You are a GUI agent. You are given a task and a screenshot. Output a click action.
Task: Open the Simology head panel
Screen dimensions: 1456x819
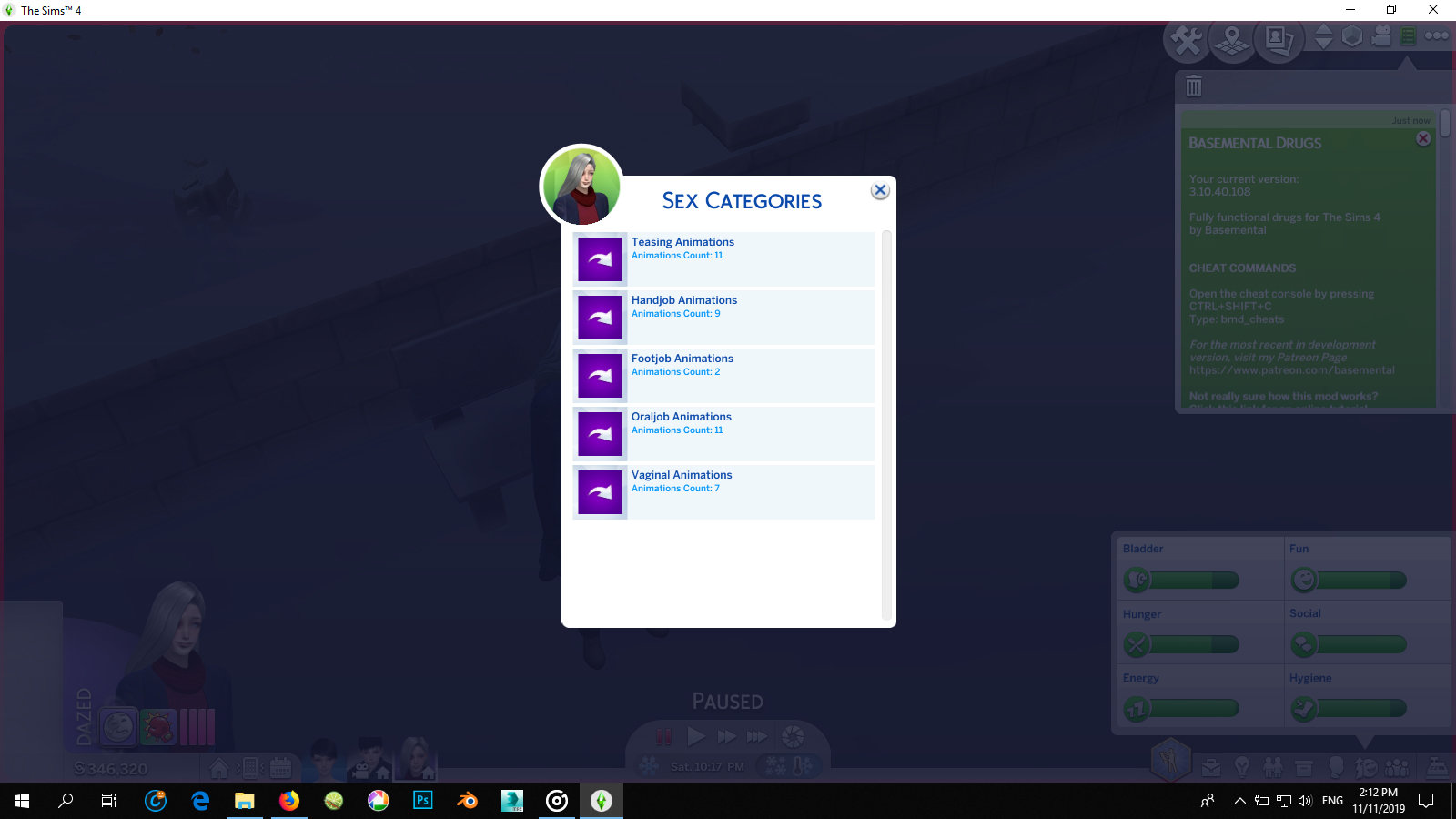coord(1335,767)
